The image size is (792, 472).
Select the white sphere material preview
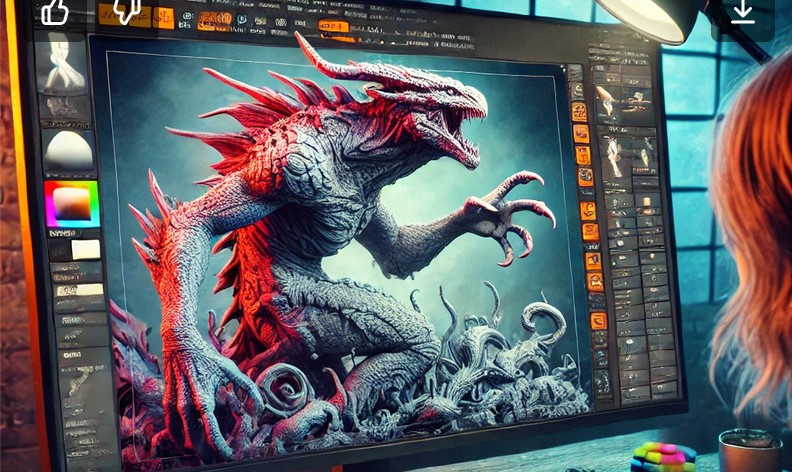68,150
